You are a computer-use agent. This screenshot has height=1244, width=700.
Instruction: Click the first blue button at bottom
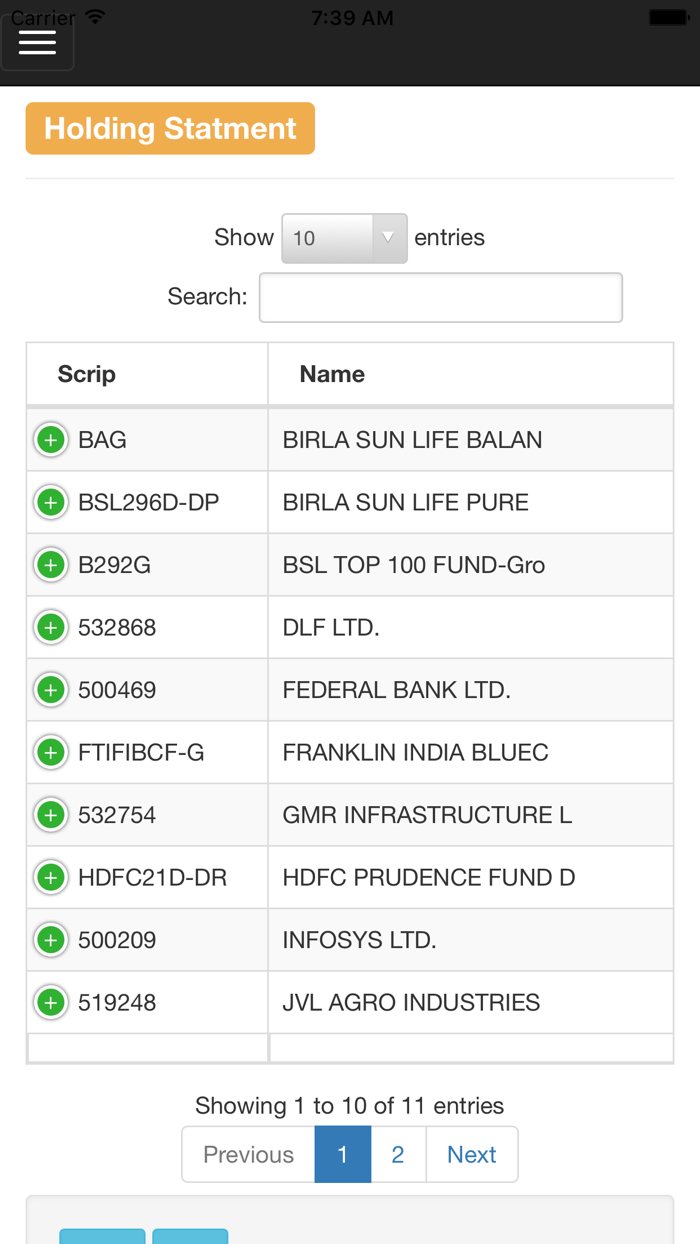click(102, 1238)
